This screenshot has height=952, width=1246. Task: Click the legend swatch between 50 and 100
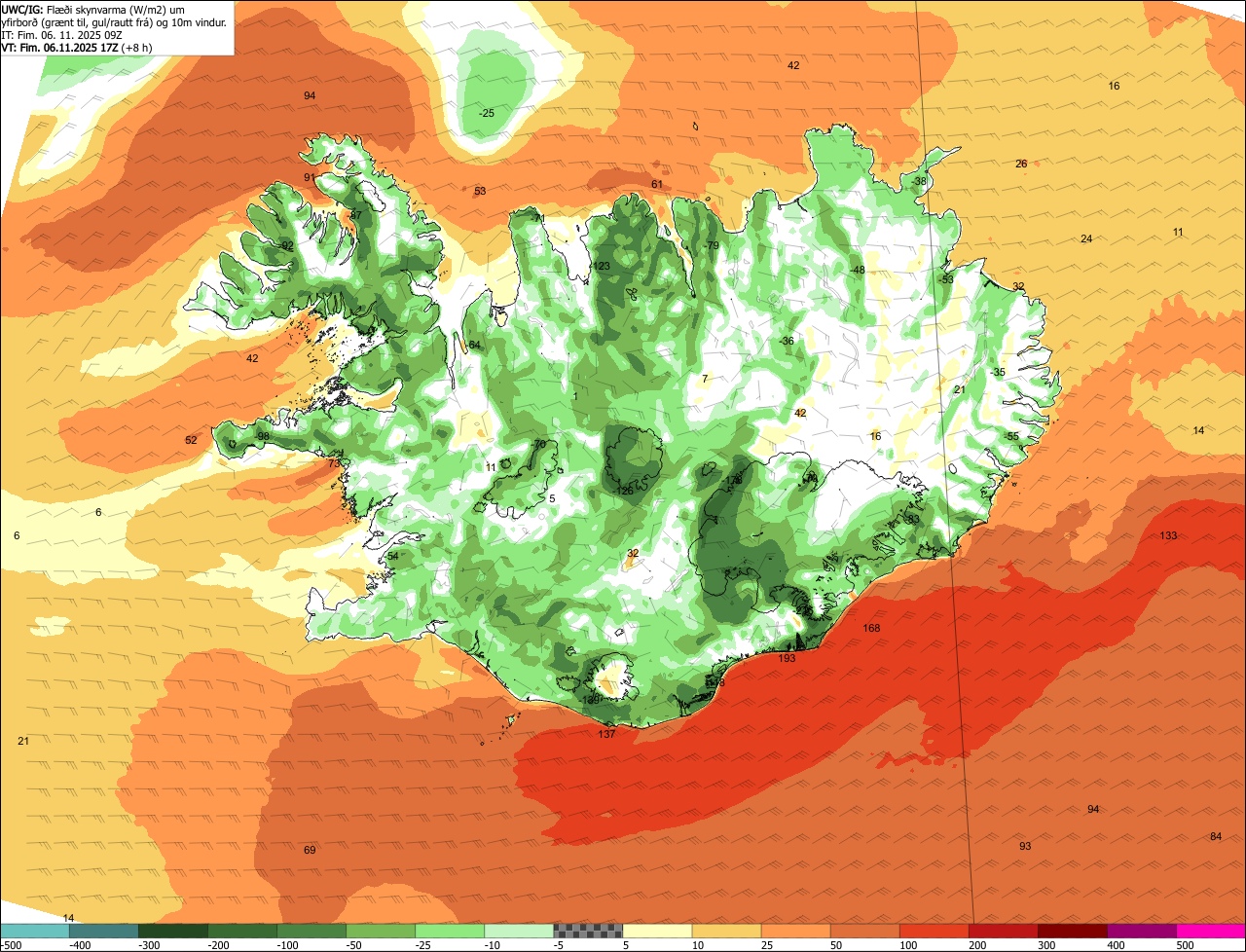(864, 931)
